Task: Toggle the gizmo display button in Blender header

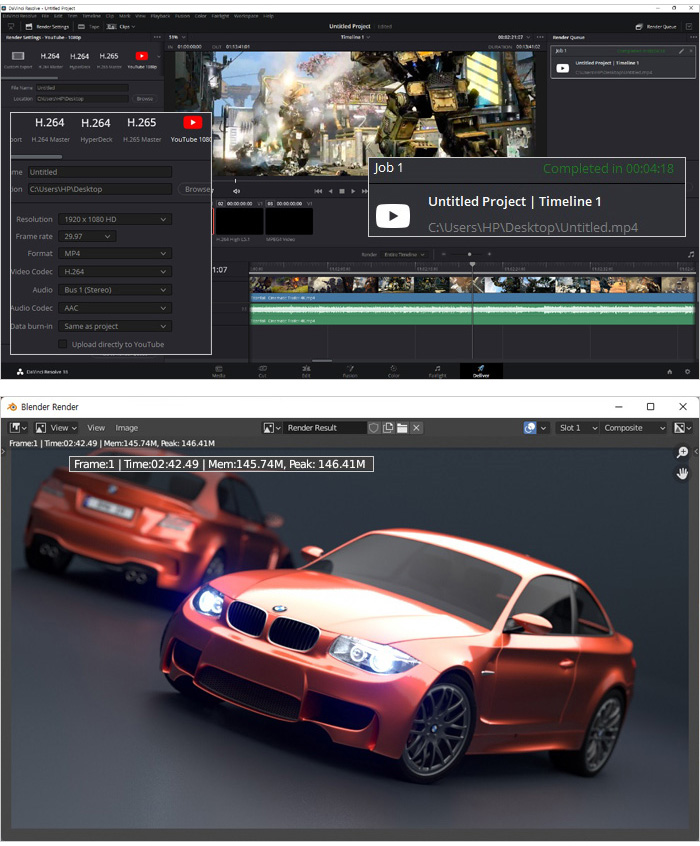Action: coord(530,428)
